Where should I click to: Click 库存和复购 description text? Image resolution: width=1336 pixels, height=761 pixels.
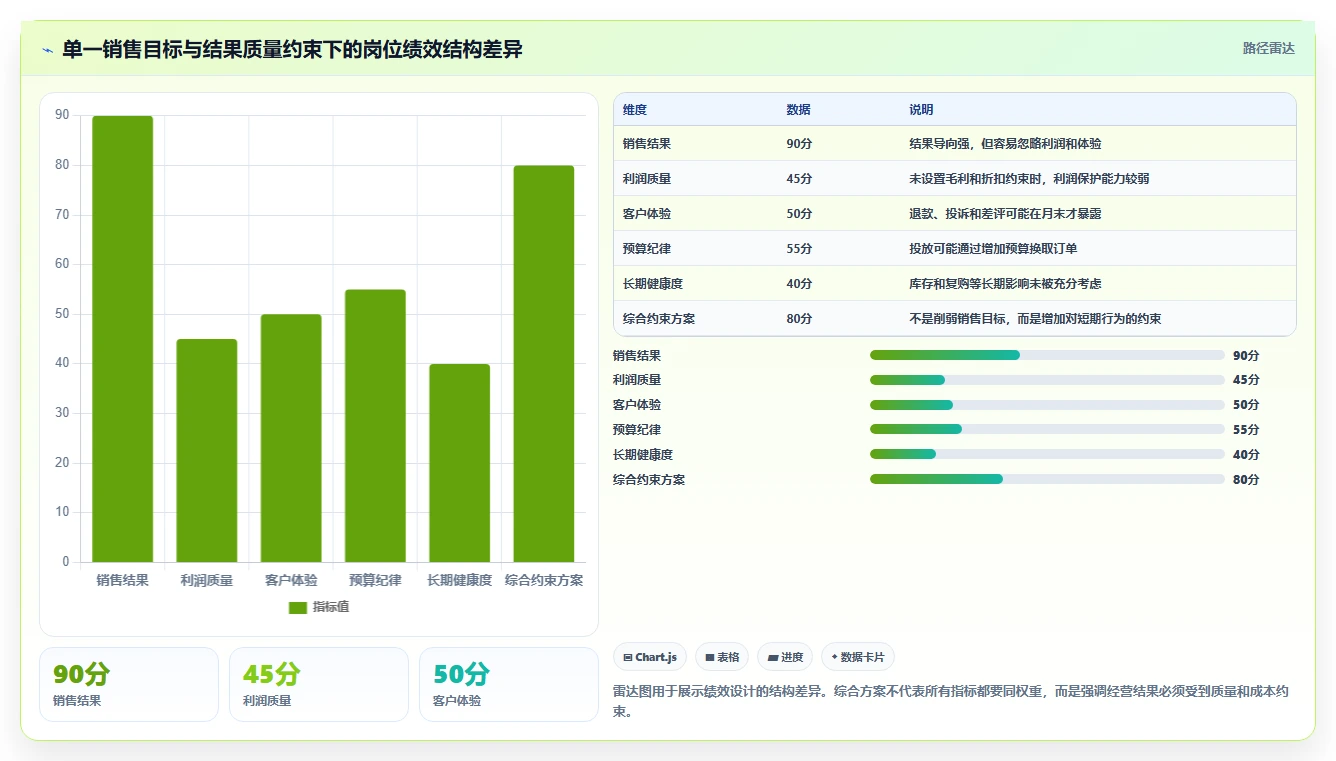pyautogui.click(x=1005, y=284)
